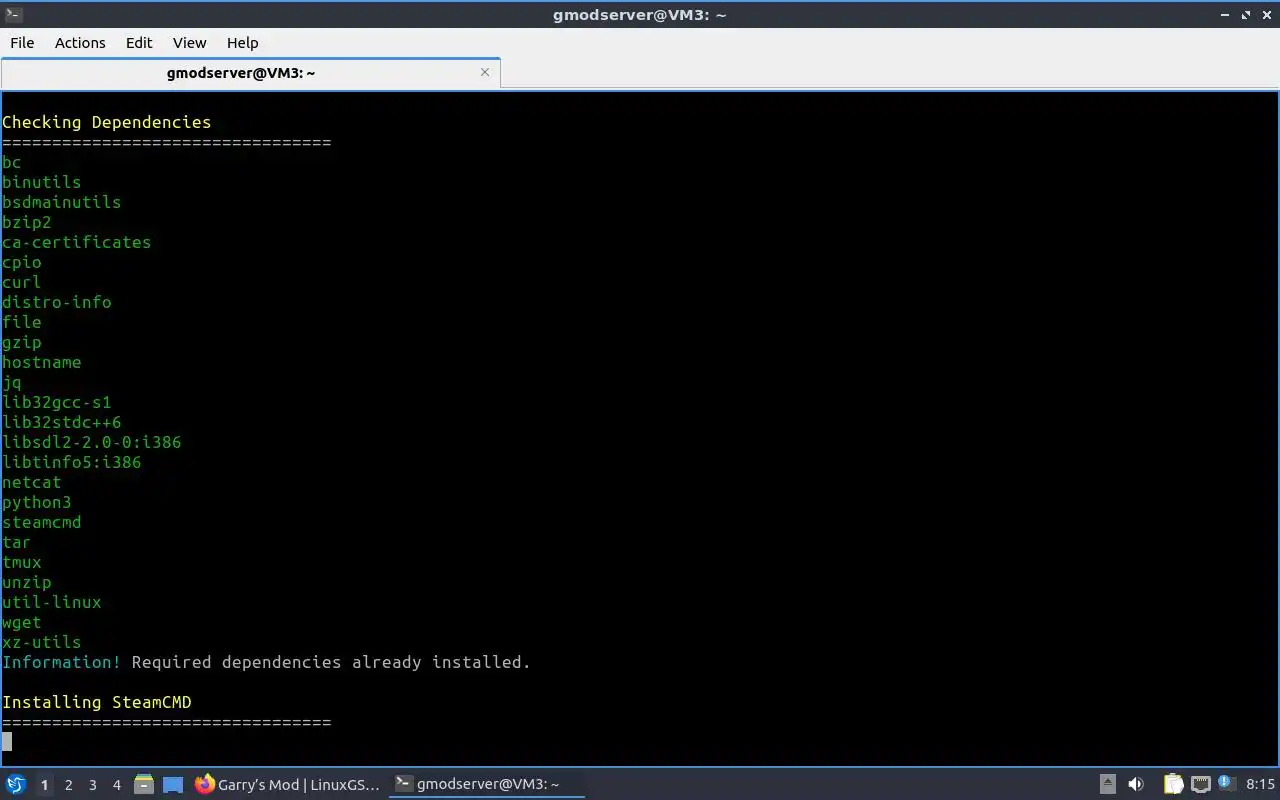This screenshot has width=1280, height=800.
Task: Click the 'file' dependency line
Action: tap(21, 322)
